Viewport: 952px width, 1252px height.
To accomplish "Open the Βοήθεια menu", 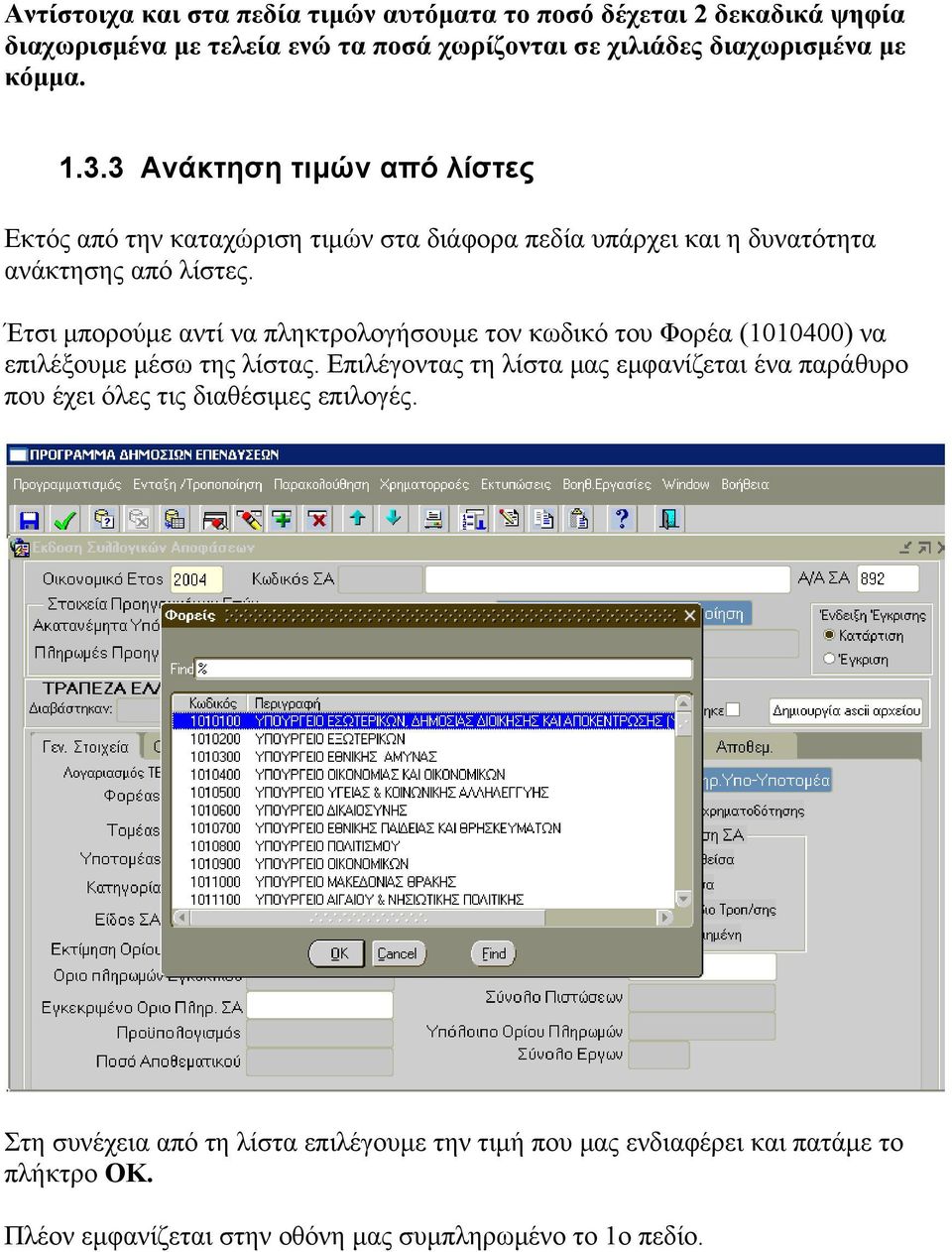I will (x=745, y=485).
